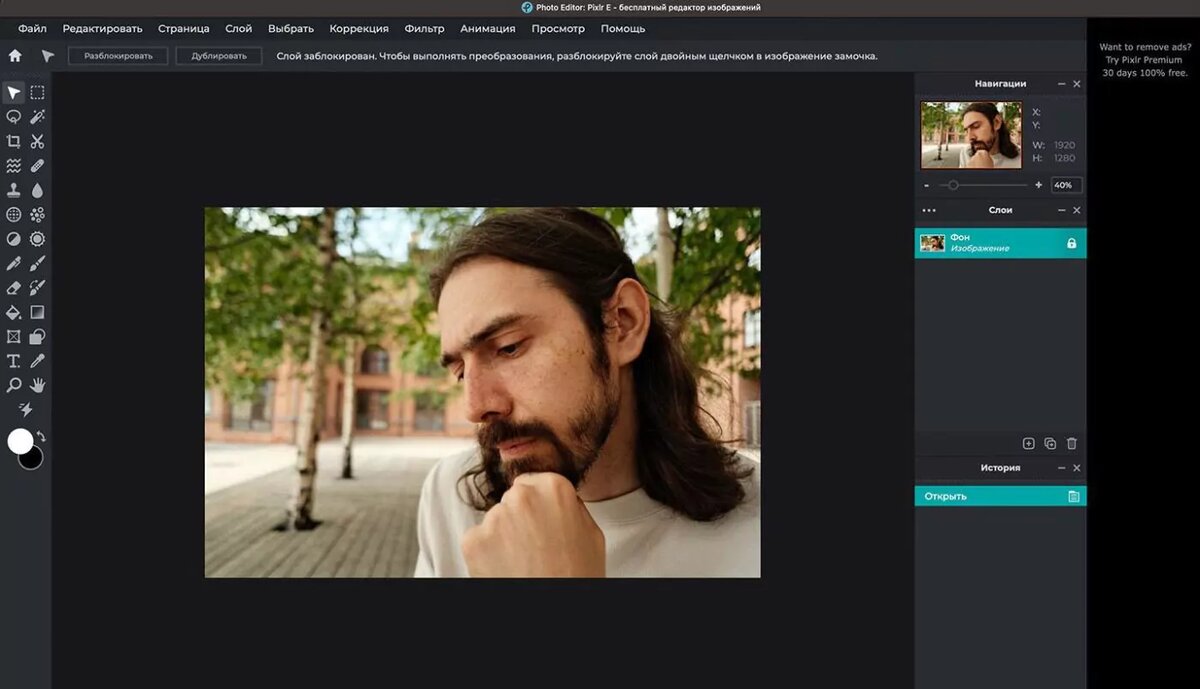
Task: Select the Zoom magnifier tool
Action: (14, 385)
